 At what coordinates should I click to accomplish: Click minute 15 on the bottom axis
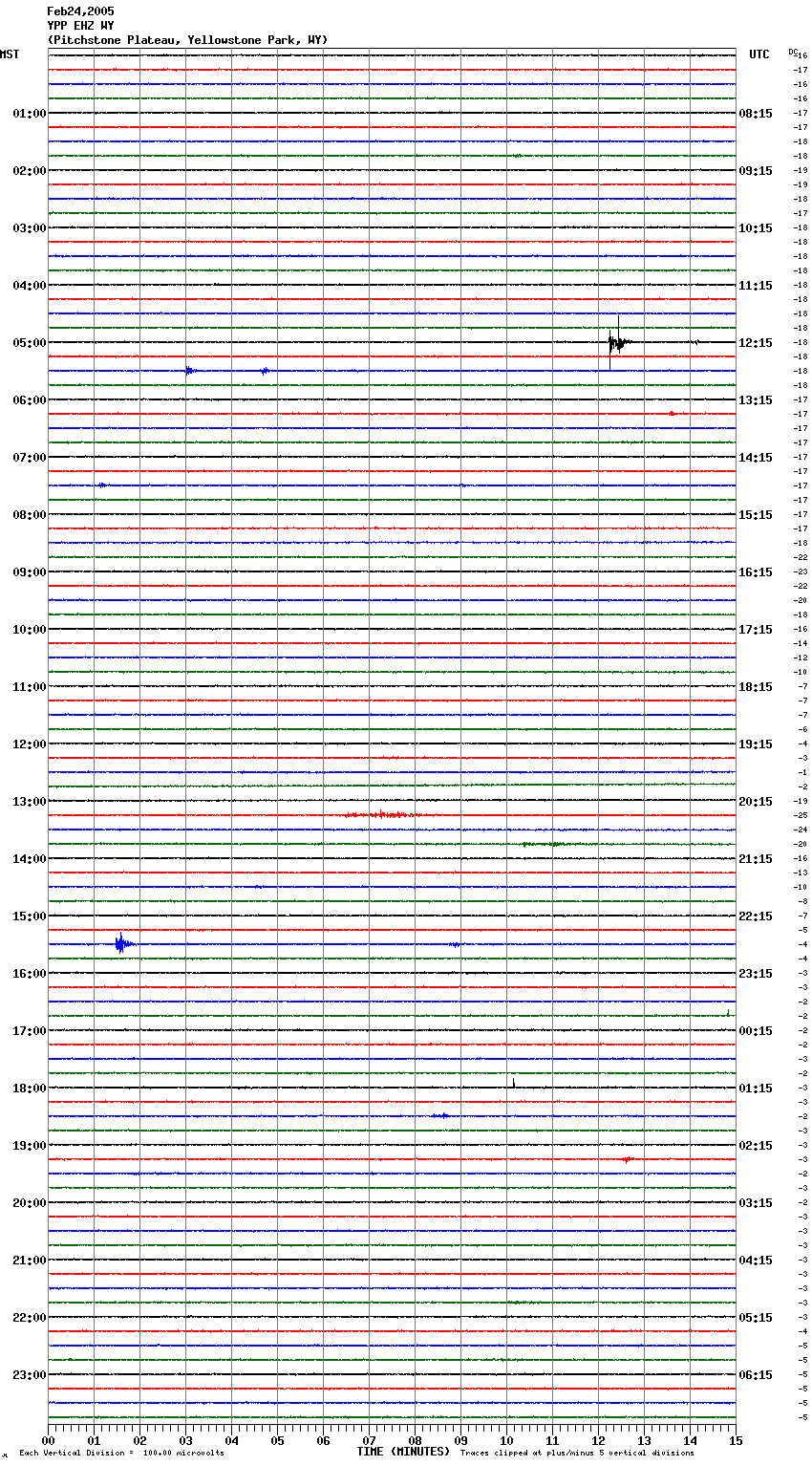pos(736,1440)
